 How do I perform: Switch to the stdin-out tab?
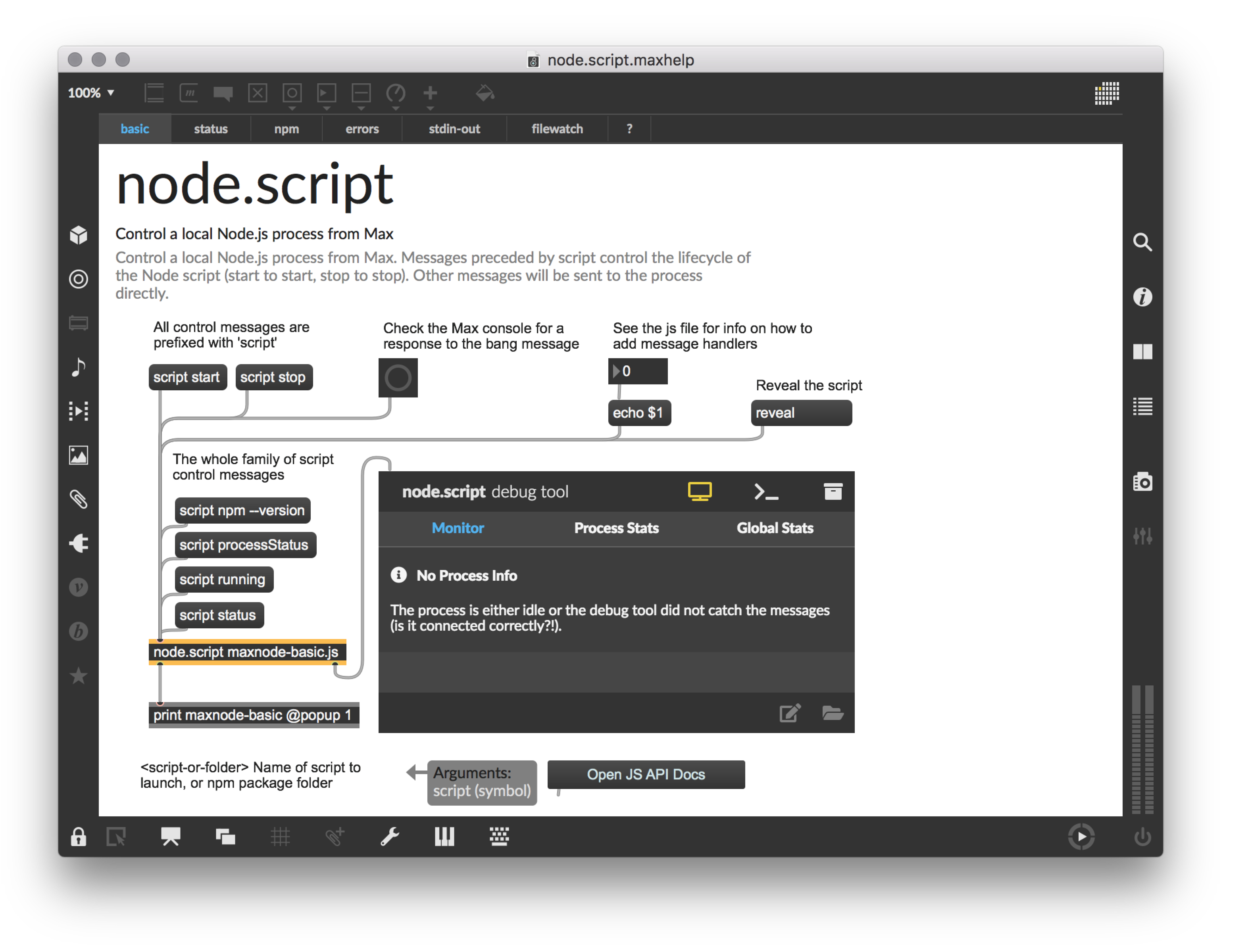tap(454, 129)
